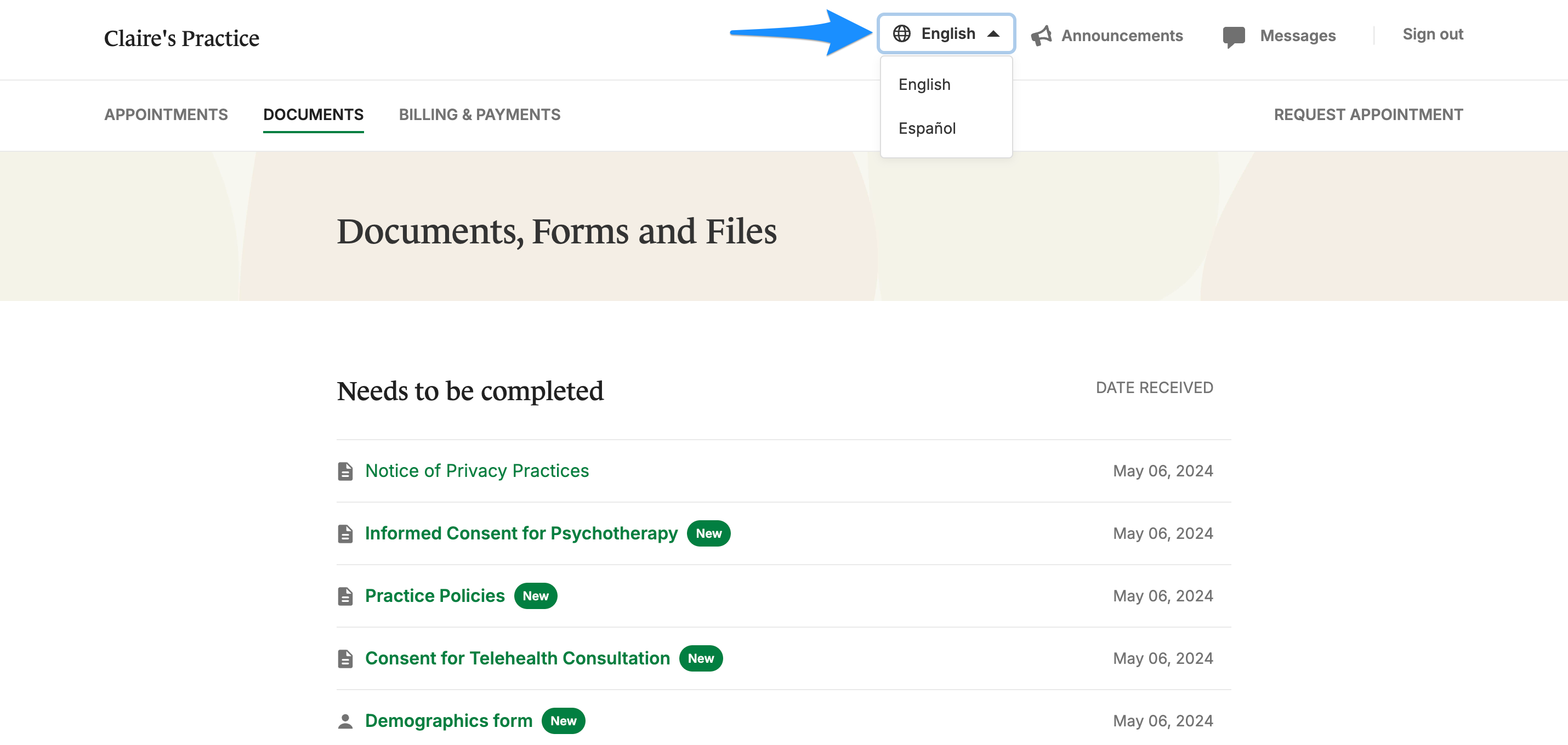Click Request Appointment link
1568x745 pixels.
coord(1368,115)
